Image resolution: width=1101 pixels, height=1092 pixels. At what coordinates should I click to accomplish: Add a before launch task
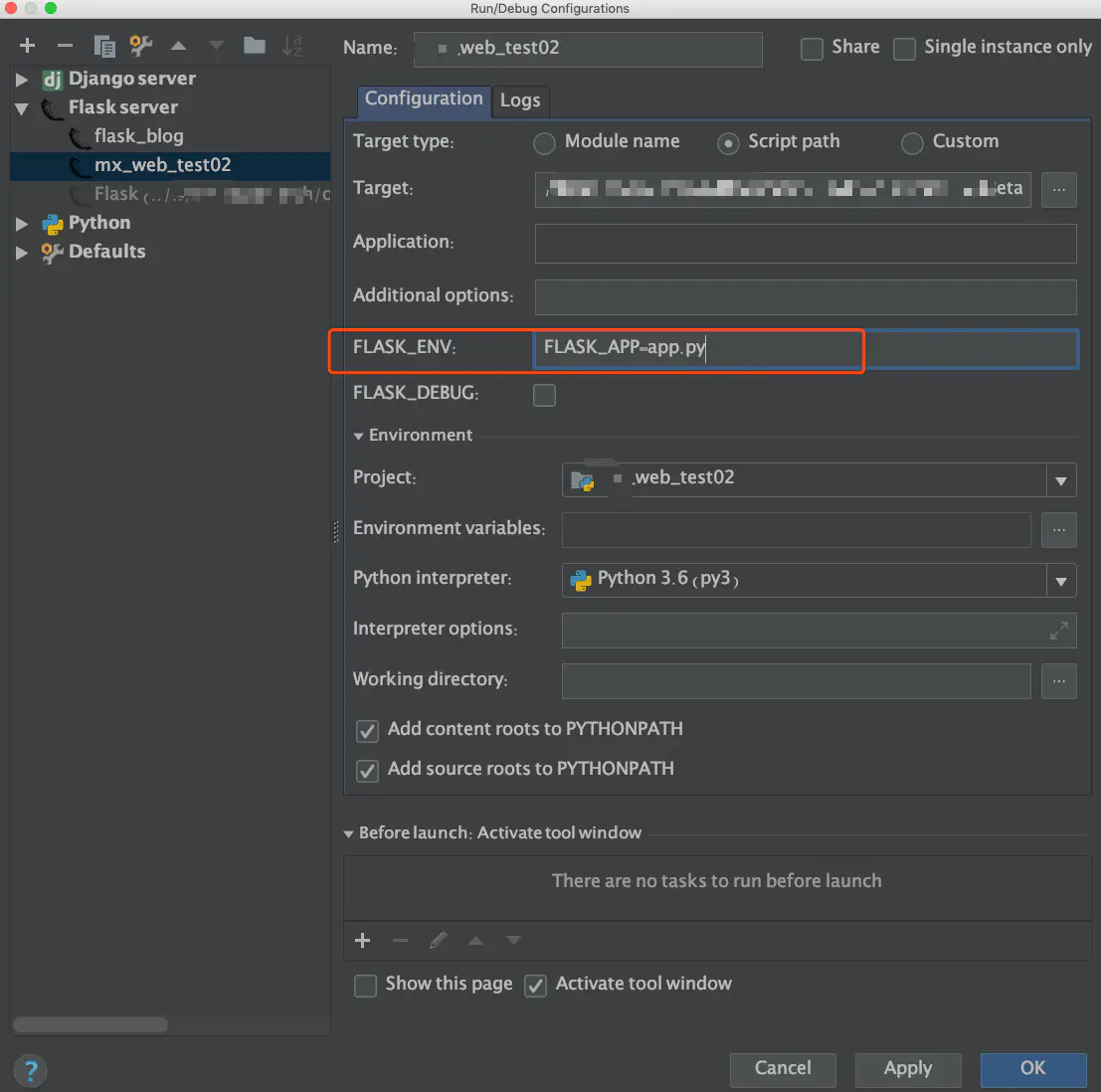[362, 940]
